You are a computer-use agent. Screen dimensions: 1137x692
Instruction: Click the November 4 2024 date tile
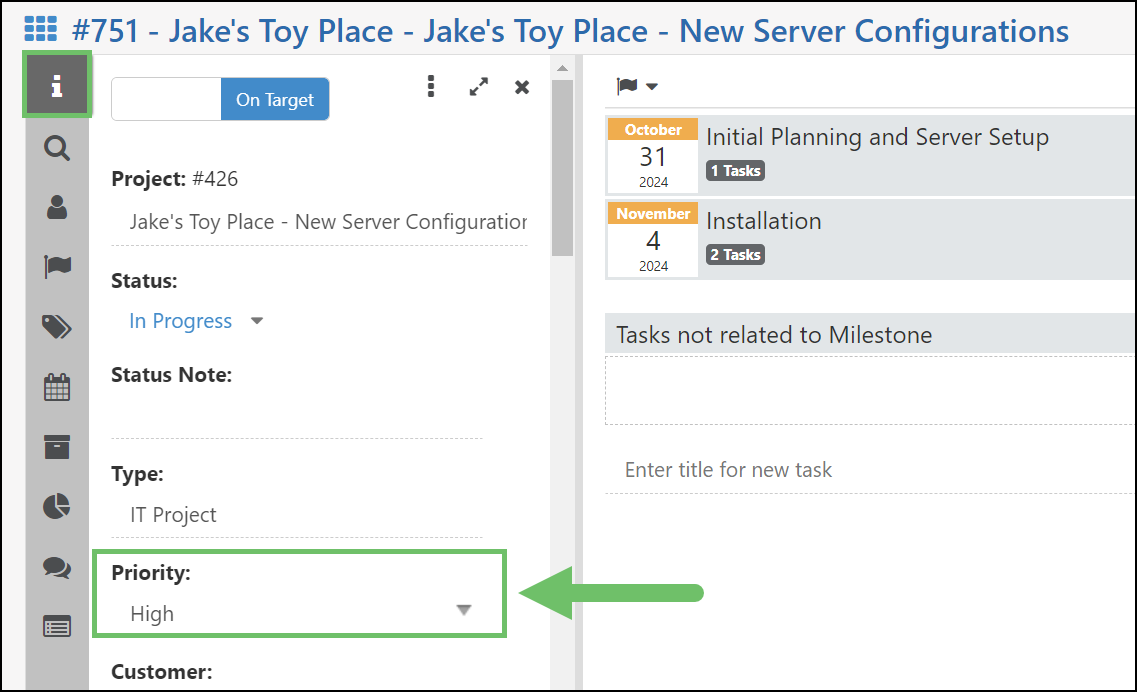[x=653, y=239]
